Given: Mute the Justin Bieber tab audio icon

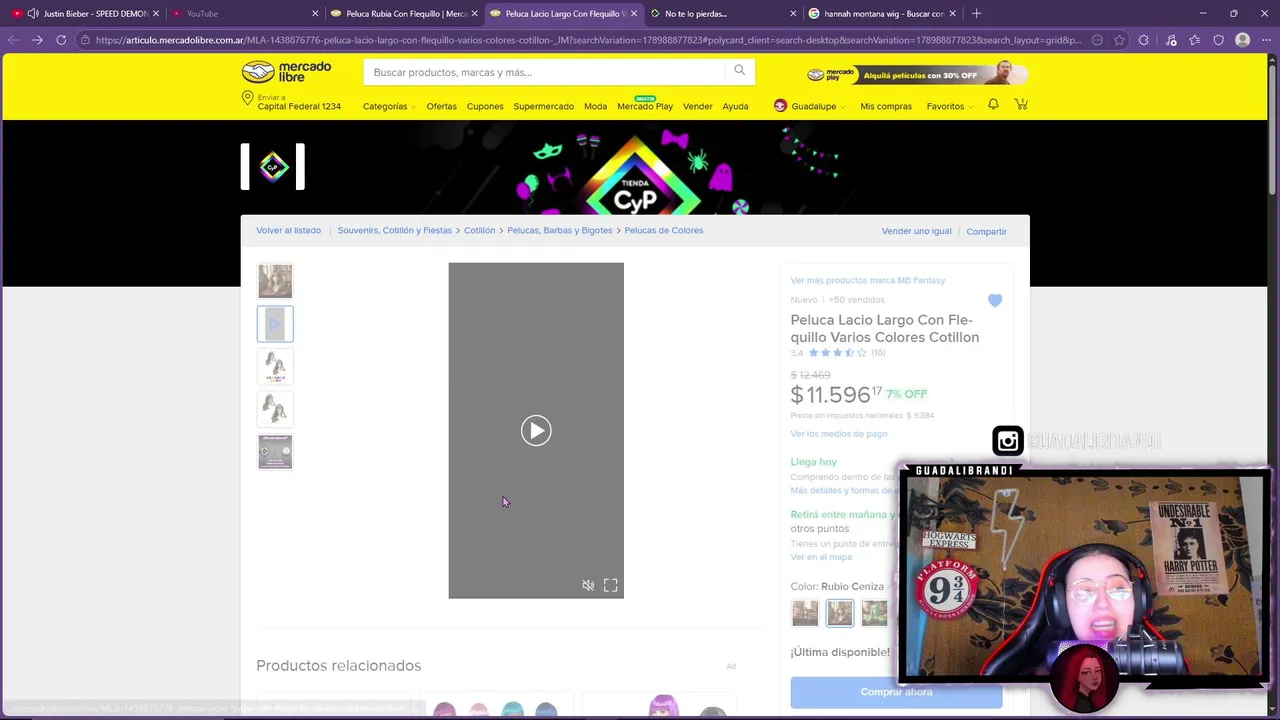Looking at the screenshot, I should coord(34,13).
